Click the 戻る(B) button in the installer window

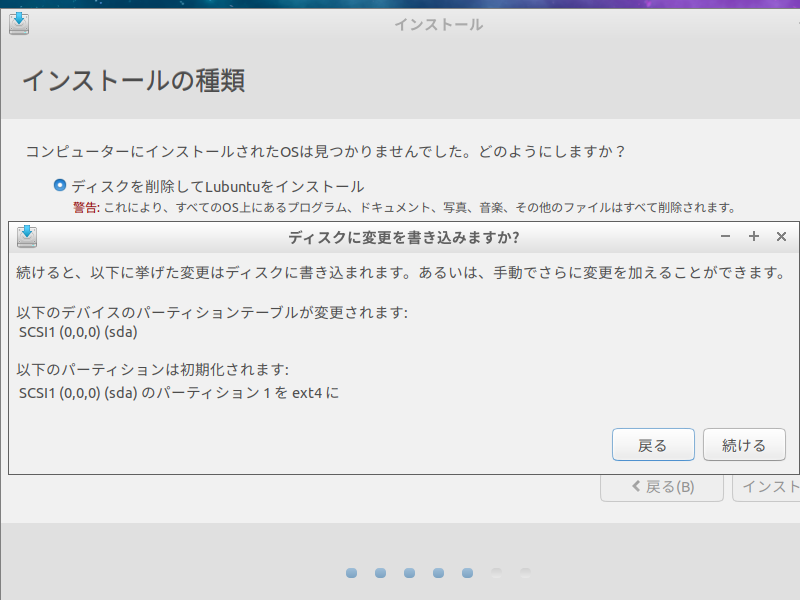[x=662, y=487]
